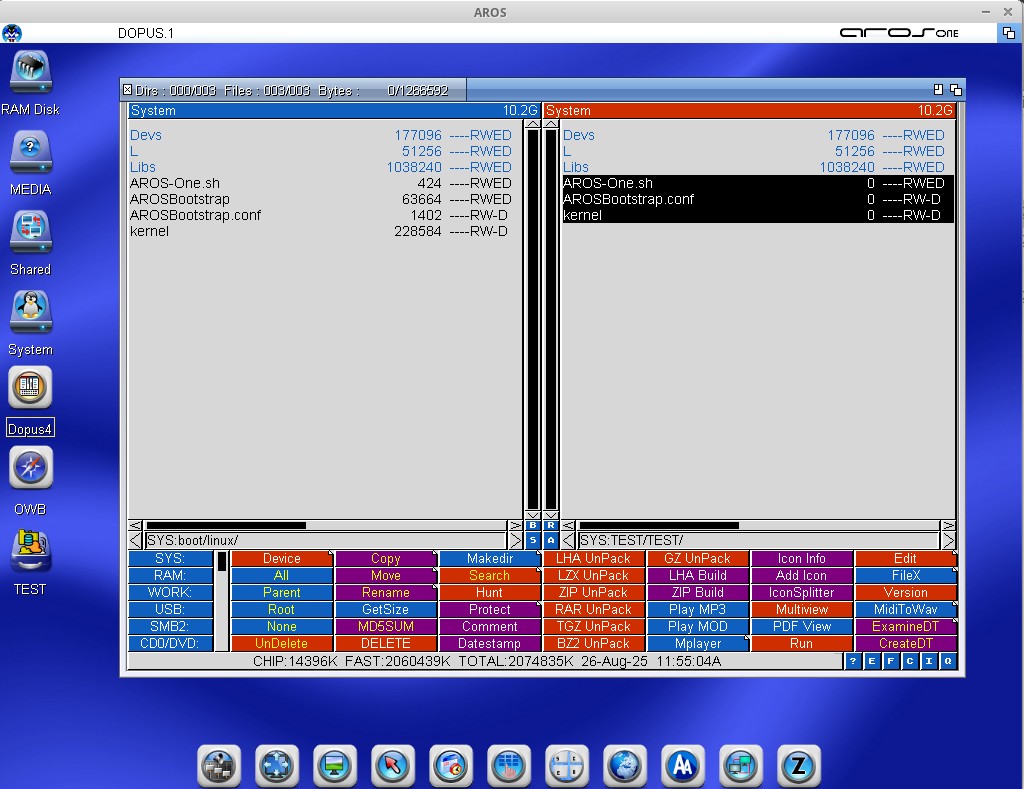Open the Shared folder desktop icon
This screenshot has height=789, width=1024.
(30, 235)
